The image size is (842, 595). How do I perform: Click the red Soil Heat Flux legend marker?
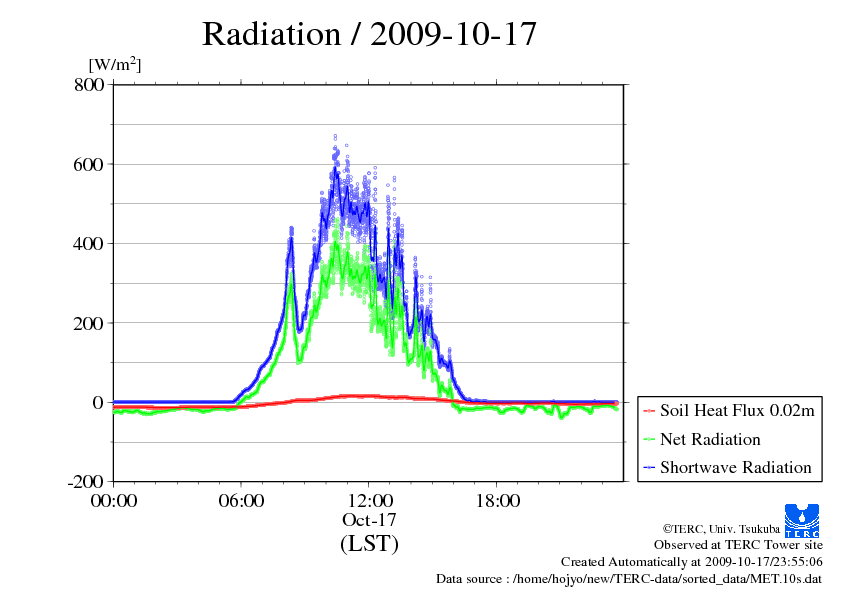[x=649, y=411]
